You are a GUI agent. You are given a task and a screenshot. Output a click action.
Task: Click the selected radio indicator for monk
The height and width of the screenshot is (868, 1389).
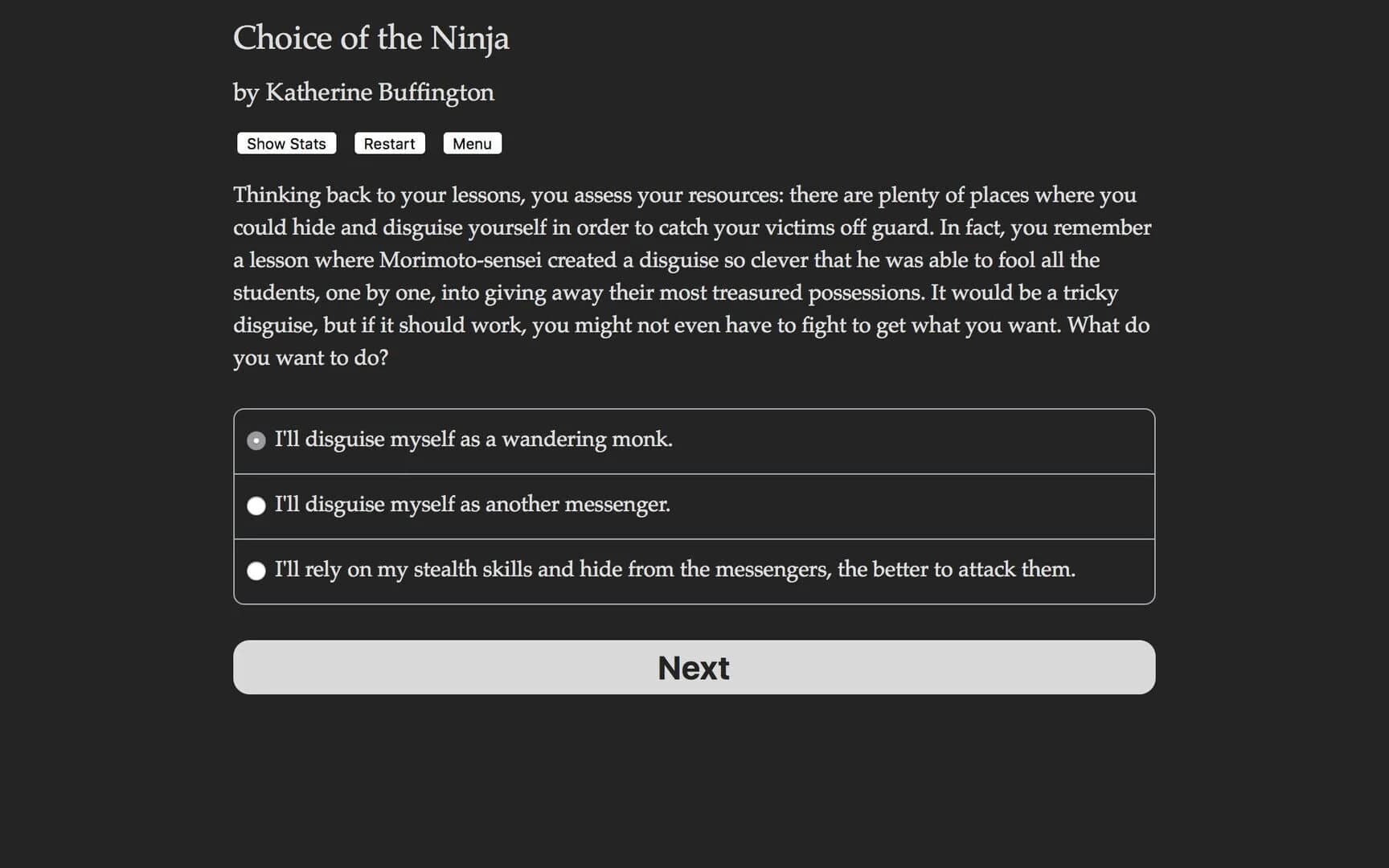click(256, 440)
